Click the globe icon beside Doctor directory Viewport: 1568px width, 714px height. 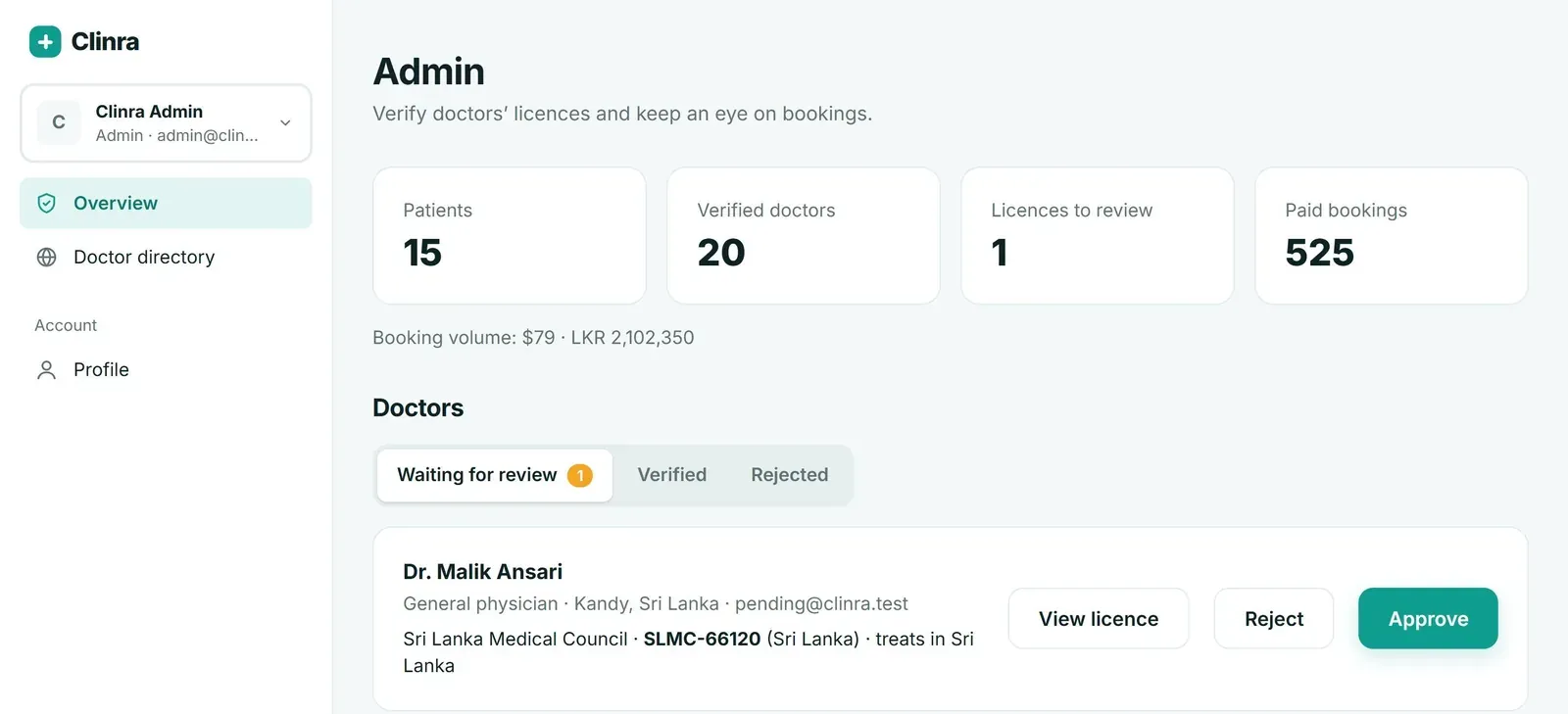46,257
